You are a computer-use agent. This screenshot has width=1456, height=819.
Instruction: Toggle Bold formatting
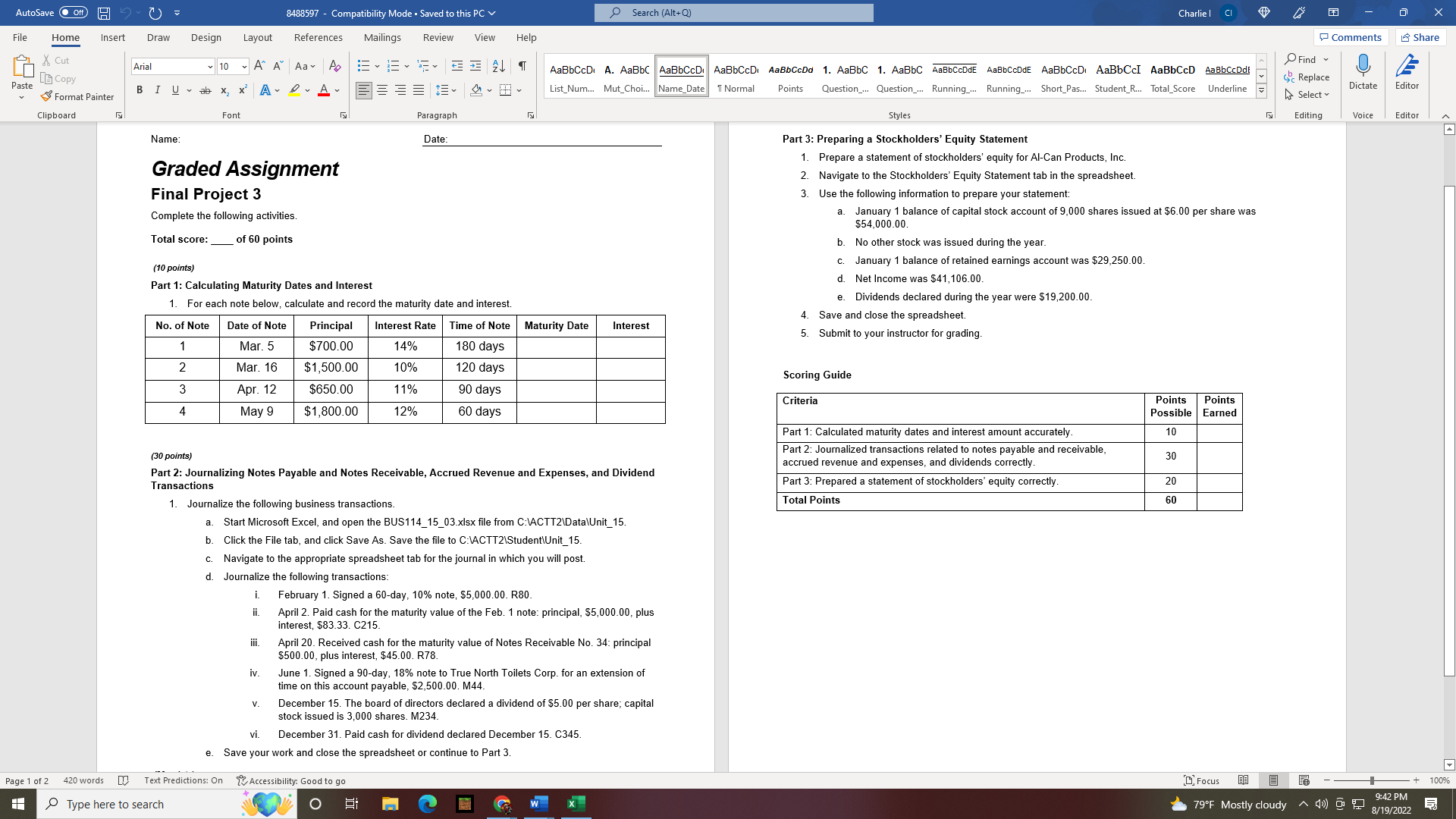click(140, 90)
